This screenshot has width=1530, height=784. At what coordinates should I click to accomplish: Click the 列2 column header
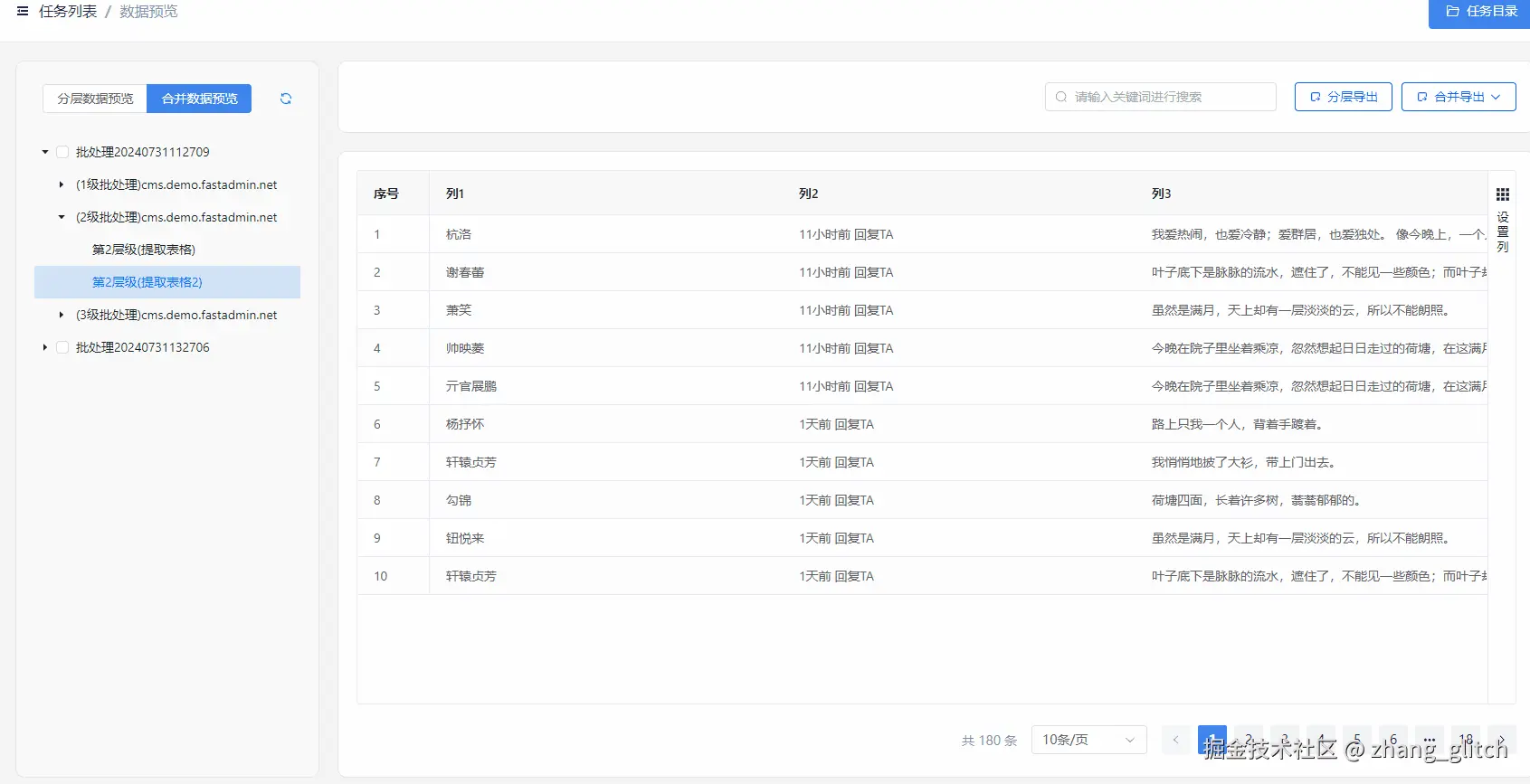809,194
